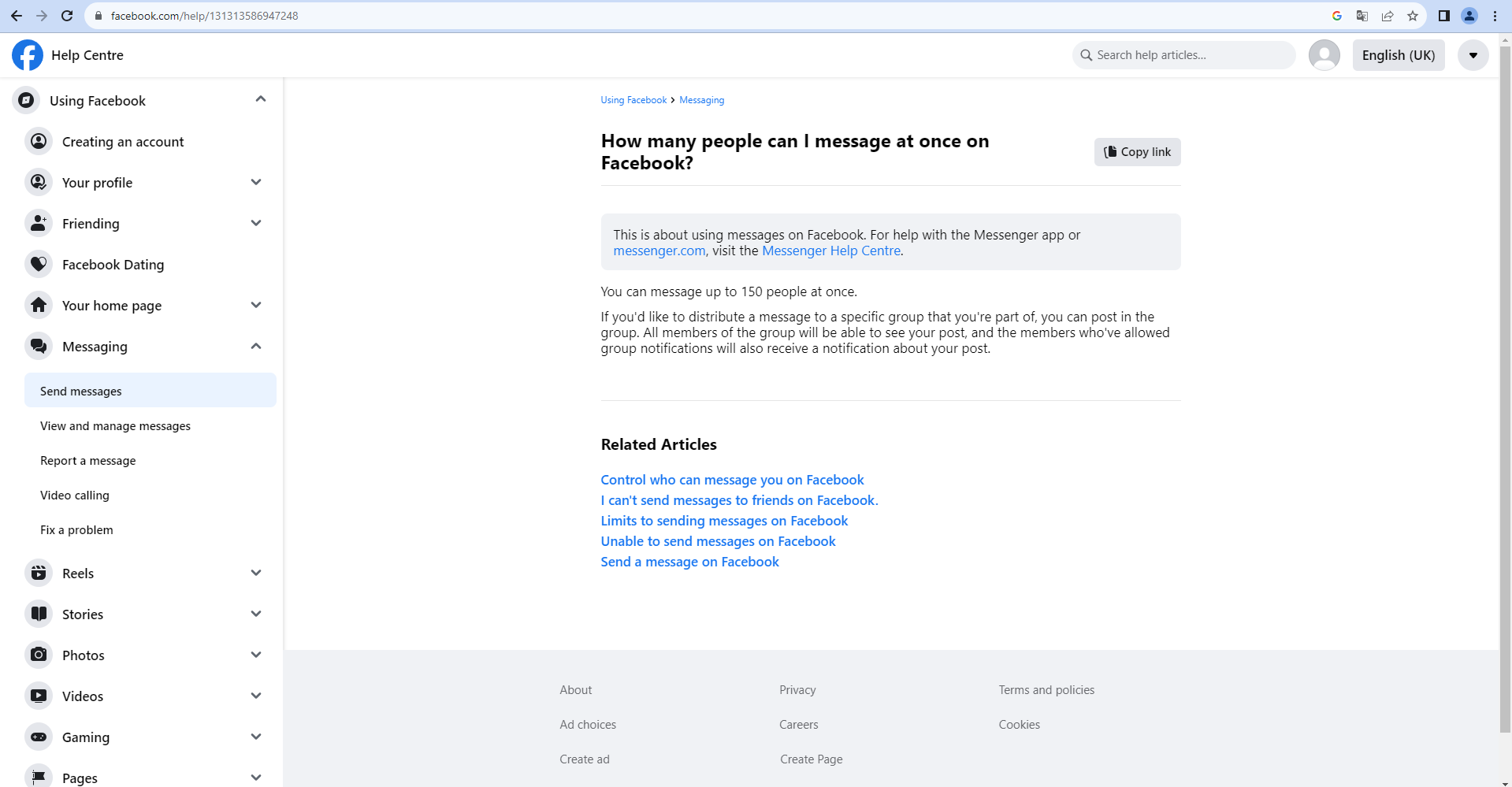Image resolution: width=1512 pixels, height=787 pixels.
Task: Click the Creating an account icon
Action: click(39, 141)
